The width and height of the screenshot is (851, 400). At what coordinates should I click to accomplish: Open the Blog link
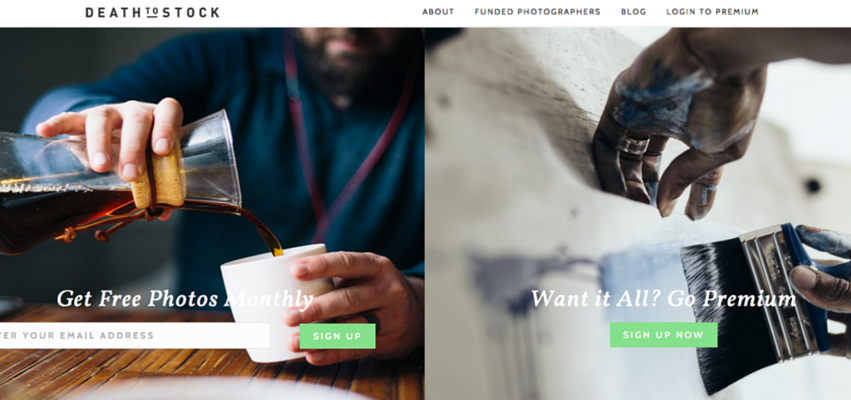point(633,12)
